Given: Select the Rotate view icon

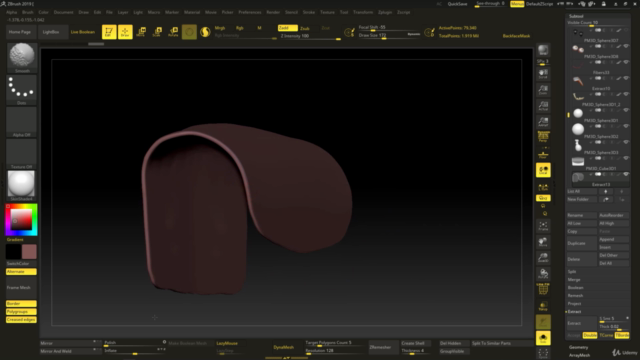Looking at the screenshot, I should click(543, 273).
